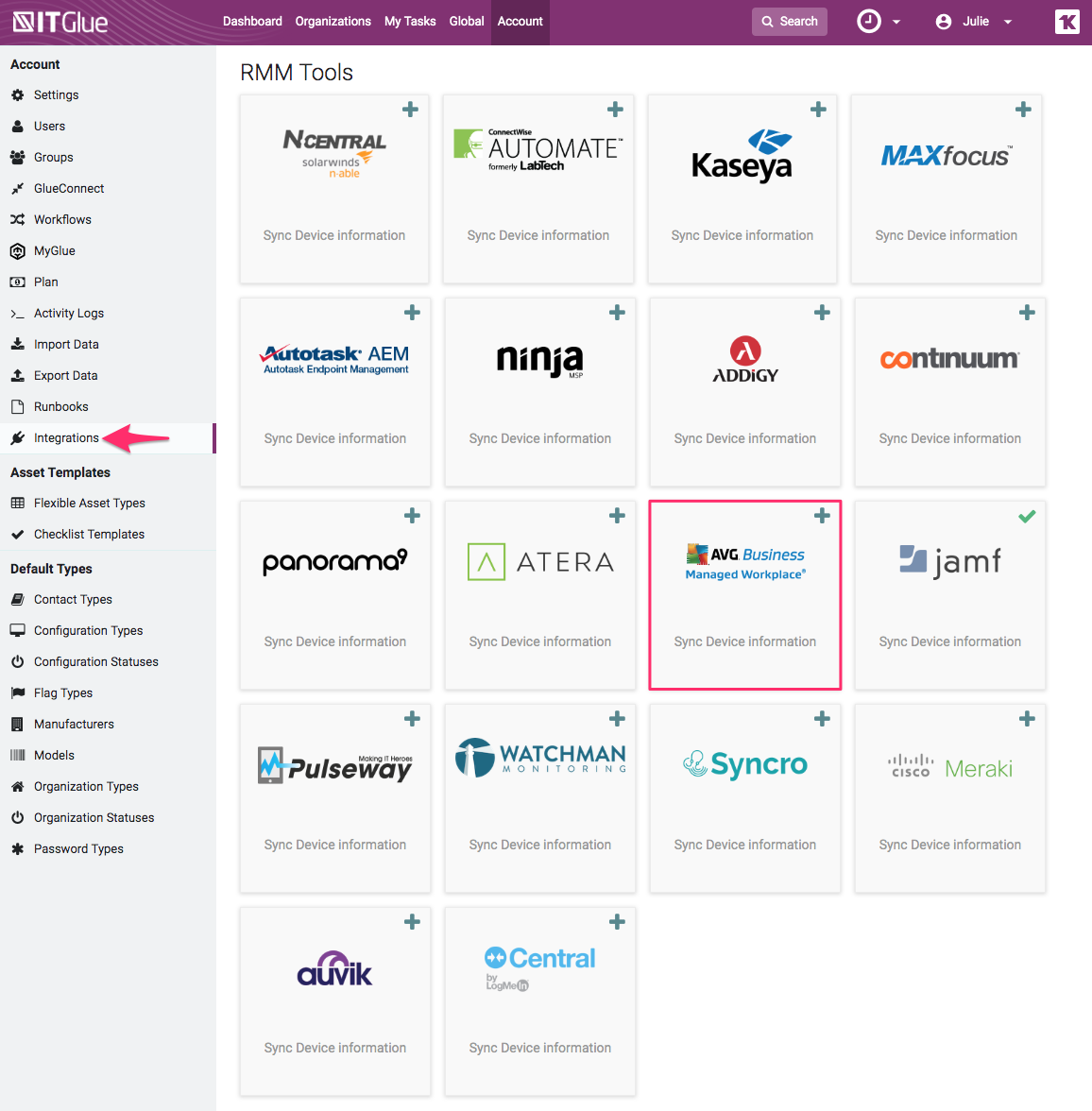Add MAXfocus integration via plus icon
1092x1111 pixels.
click(x=1023, y=110)
